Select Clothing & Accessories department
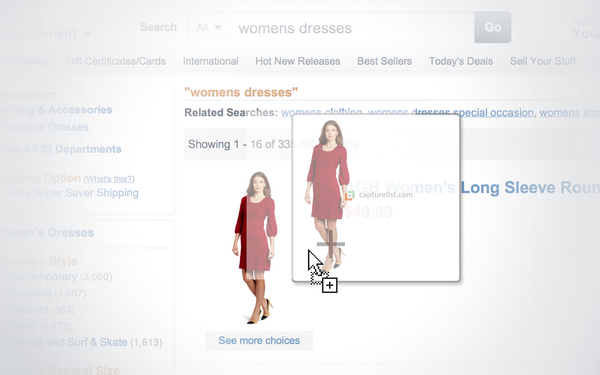The width and height of the screenshot is (600, 375). point(56,110)
